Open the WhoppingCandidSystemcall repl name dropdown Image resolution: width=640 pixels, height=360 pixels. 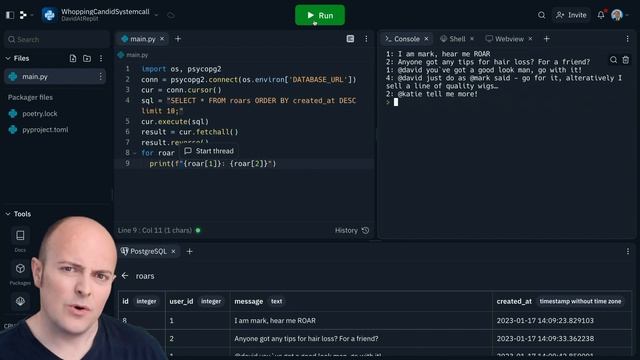point(156,15)
